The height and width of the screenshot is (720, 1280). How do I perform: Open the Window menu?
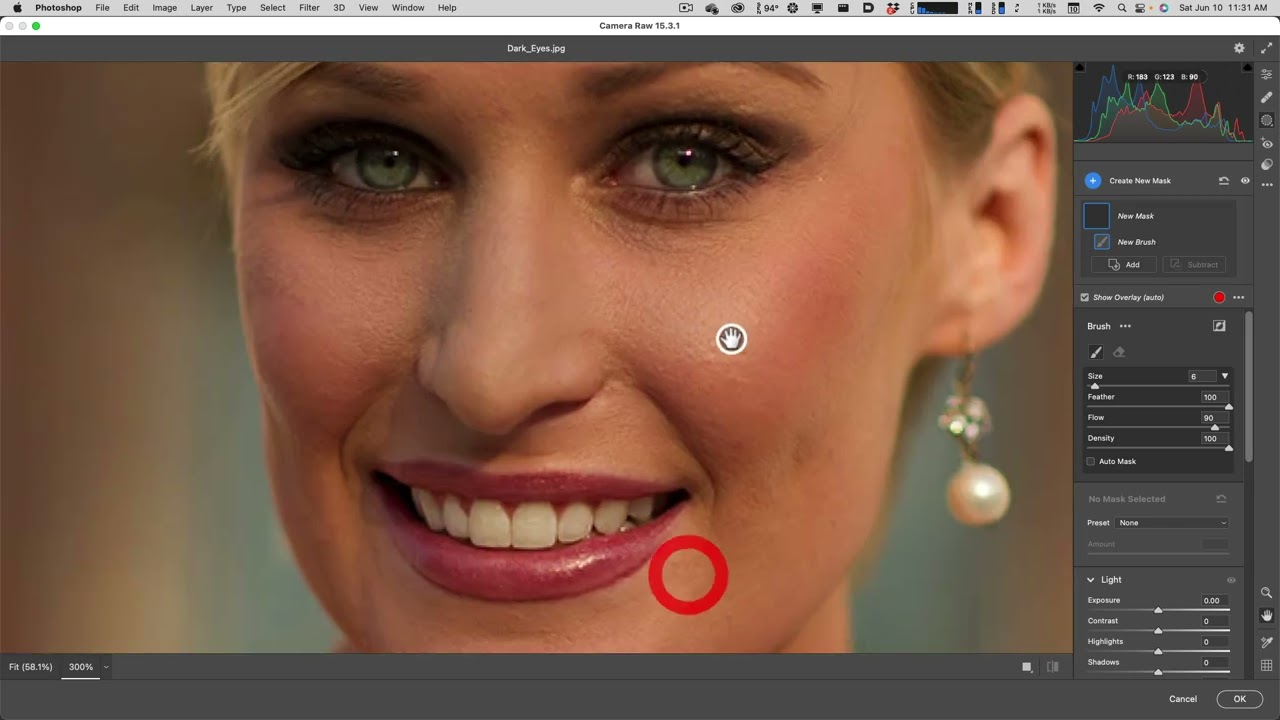pyautogui.click(x=408, y=8)
